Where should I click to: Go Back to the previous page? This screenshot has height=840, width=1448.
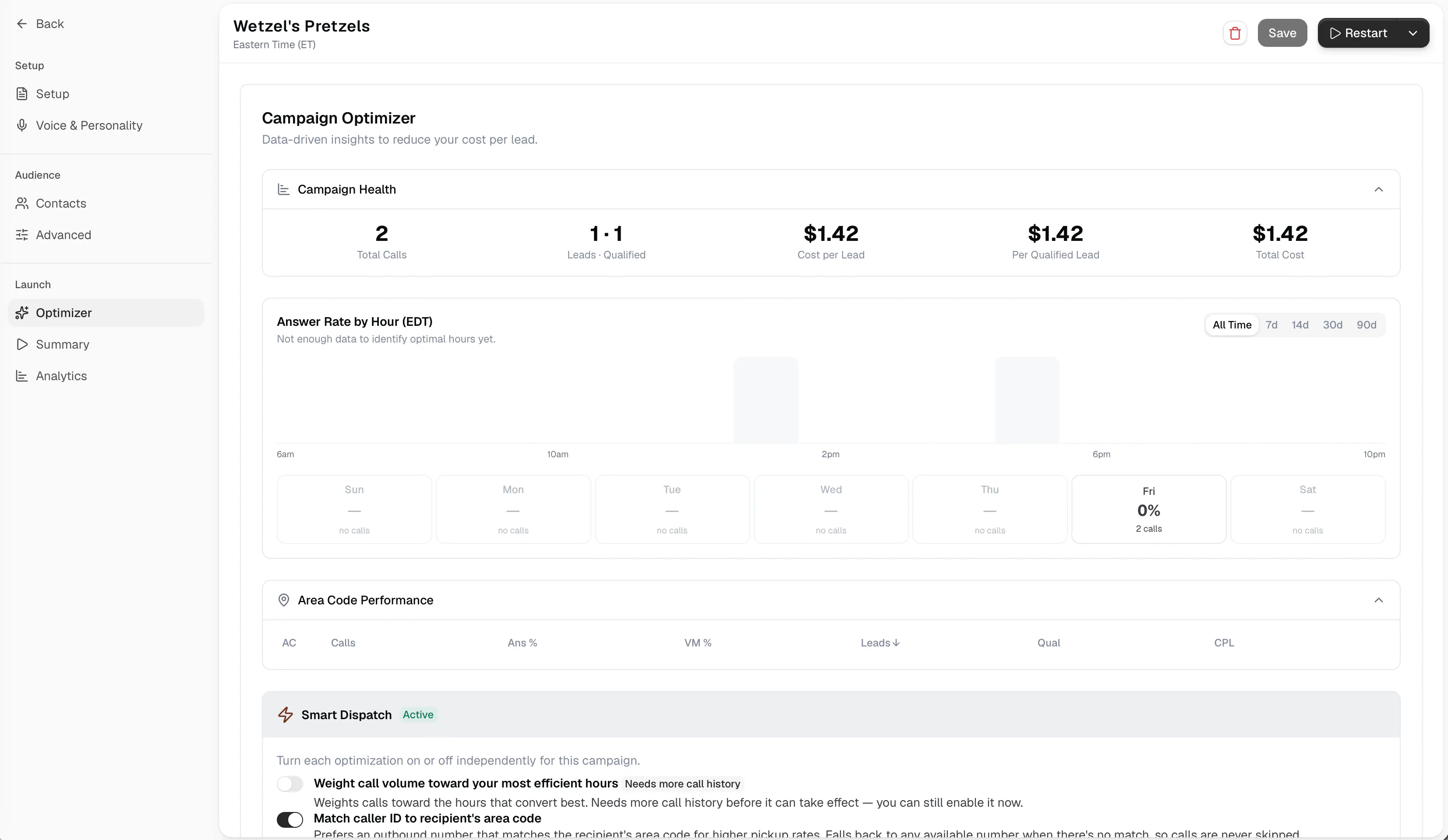pos(40,24)
